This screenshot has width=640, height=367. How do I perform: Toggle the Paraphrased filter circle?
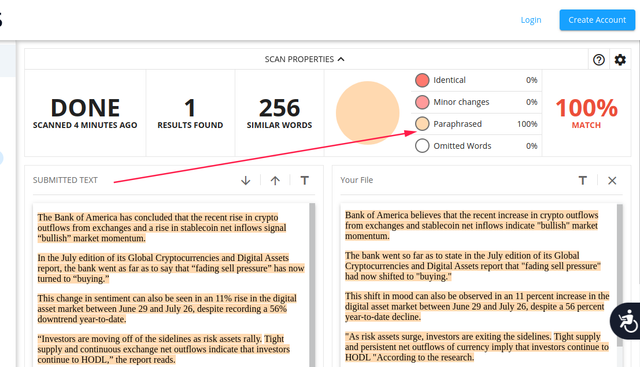click(422, 124)
